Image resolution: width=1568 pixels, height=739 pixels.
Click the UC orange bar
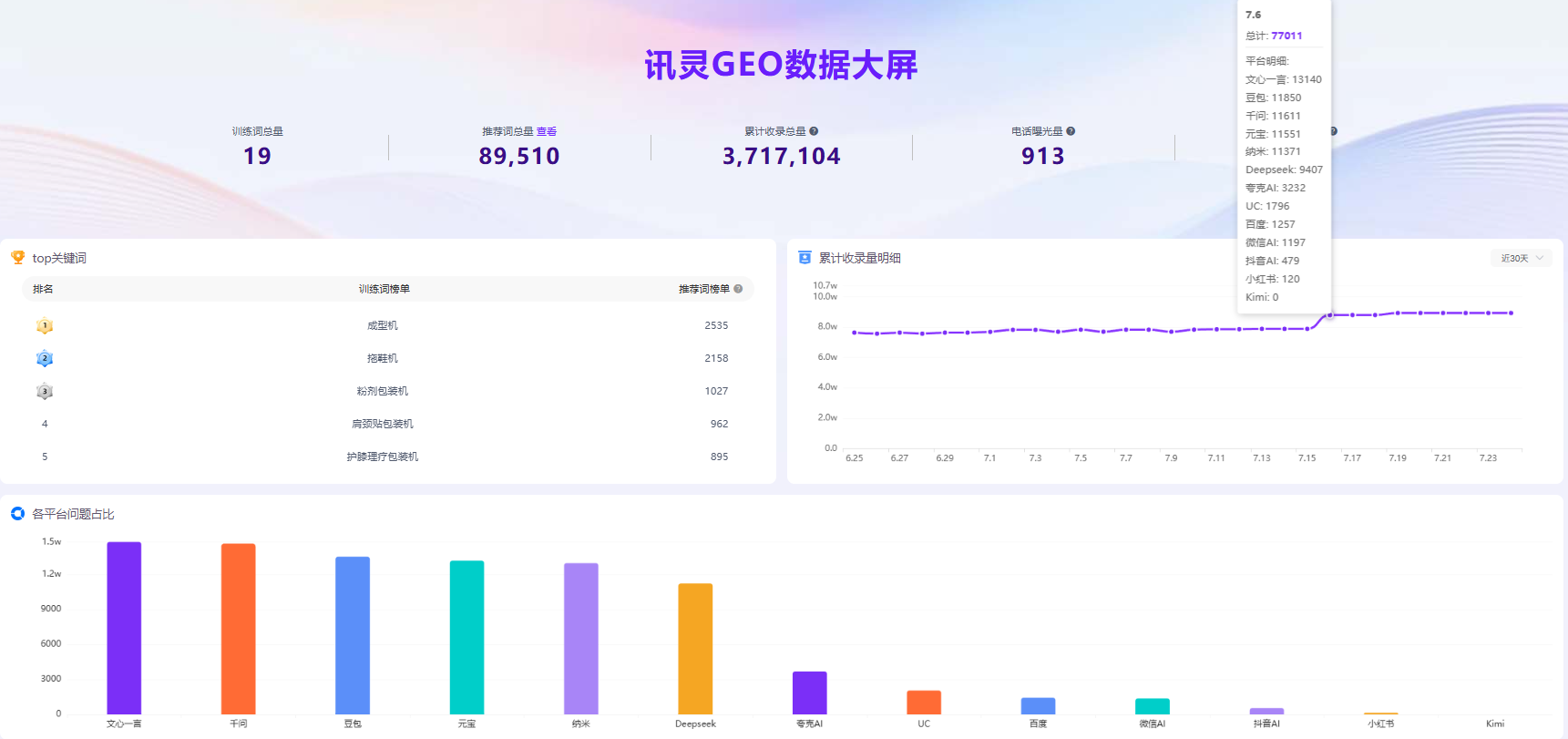click(x=924, y=702)
